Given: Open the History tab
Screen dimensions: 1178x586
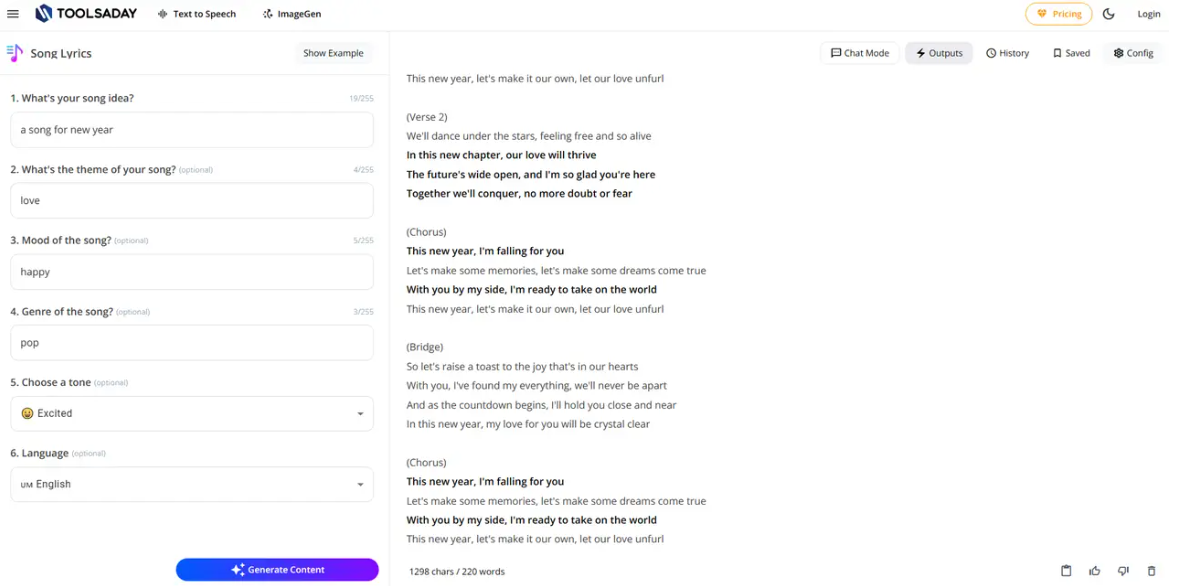Looking at the screenshot, I should (1007, 53).
